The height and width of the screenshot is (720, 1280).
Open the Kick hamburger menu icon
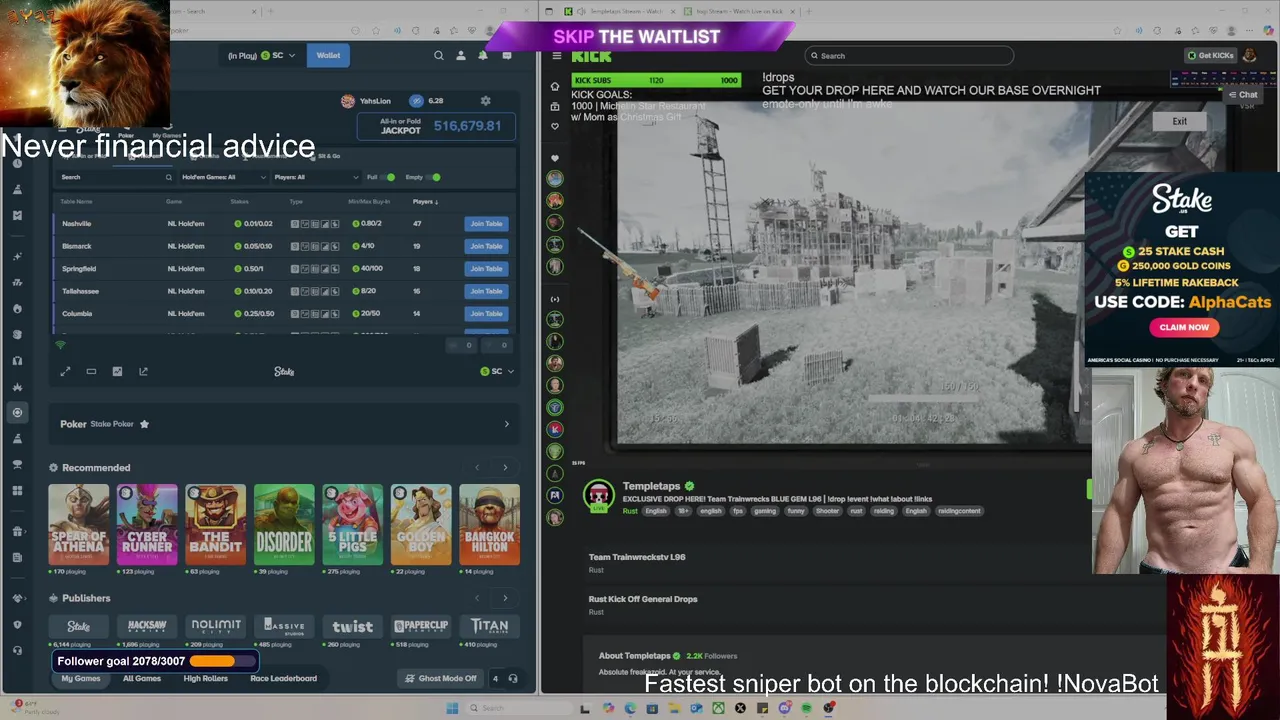[x=555, y=56]
